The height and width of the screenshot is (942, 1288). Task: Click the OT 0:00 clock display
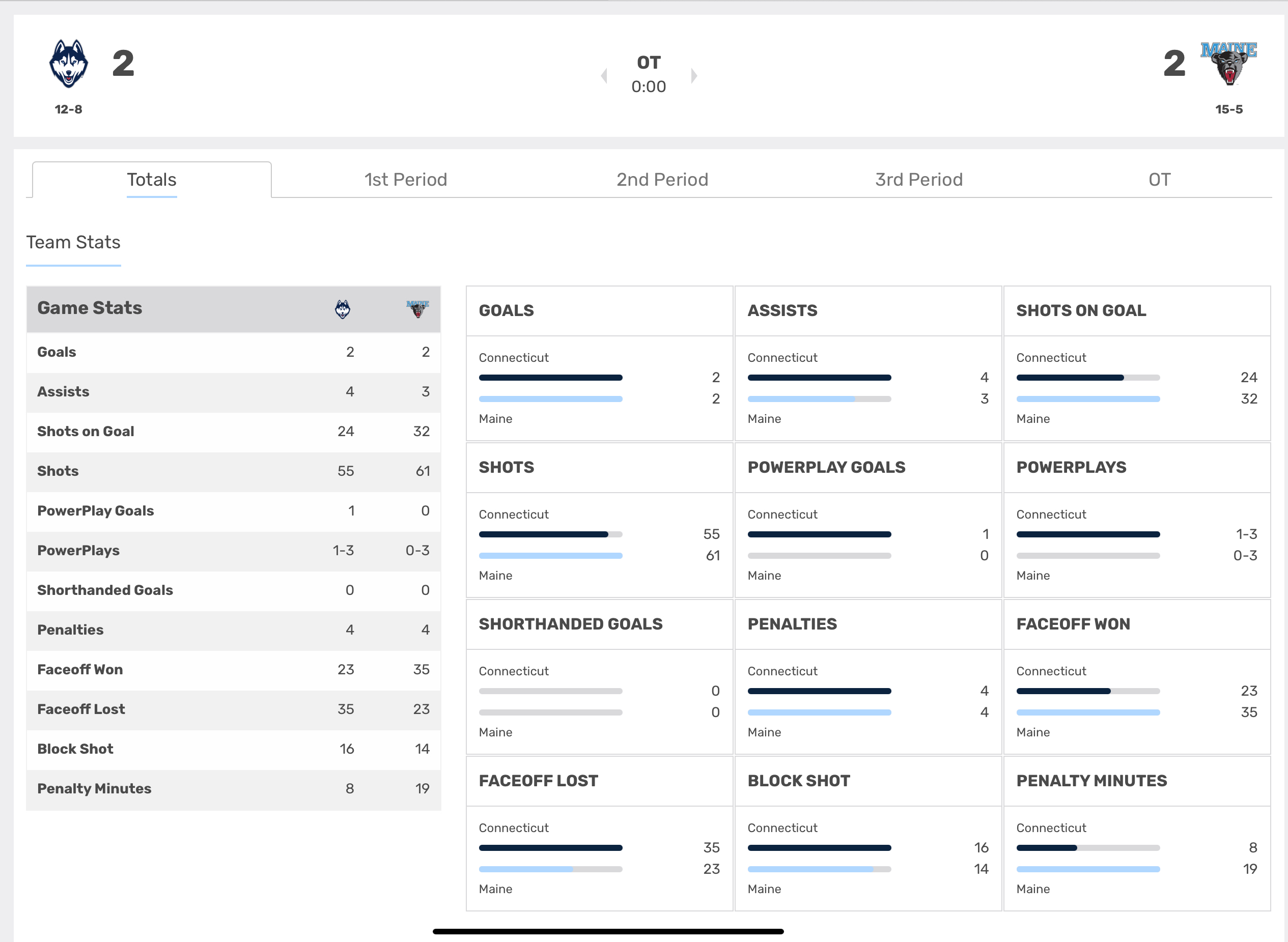pyautogui.click(x=649, y=75)
